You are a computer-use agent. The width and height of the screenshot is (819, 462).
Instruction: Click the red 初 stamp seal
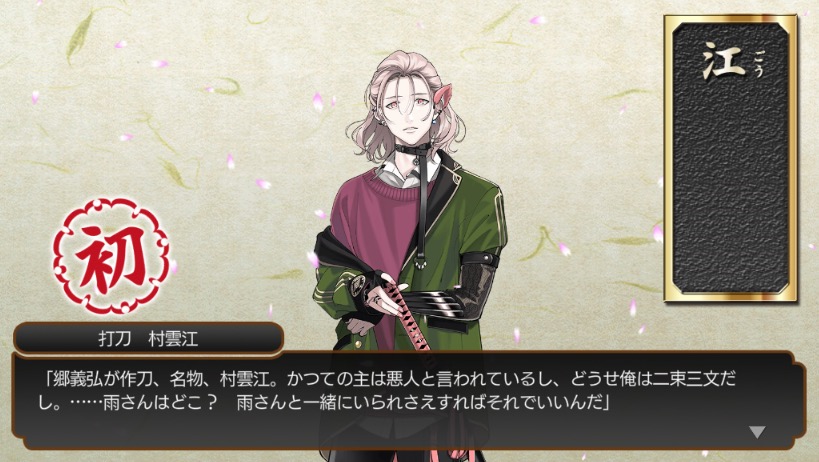111,256
